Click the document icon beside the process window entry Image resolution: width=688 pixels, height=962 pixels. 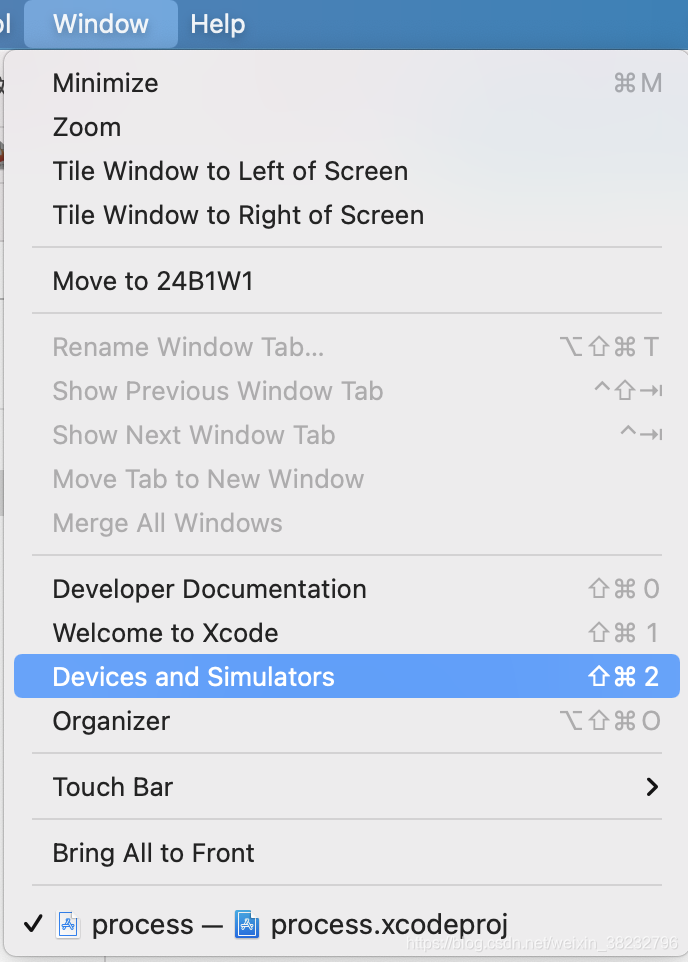coord(68,925)
